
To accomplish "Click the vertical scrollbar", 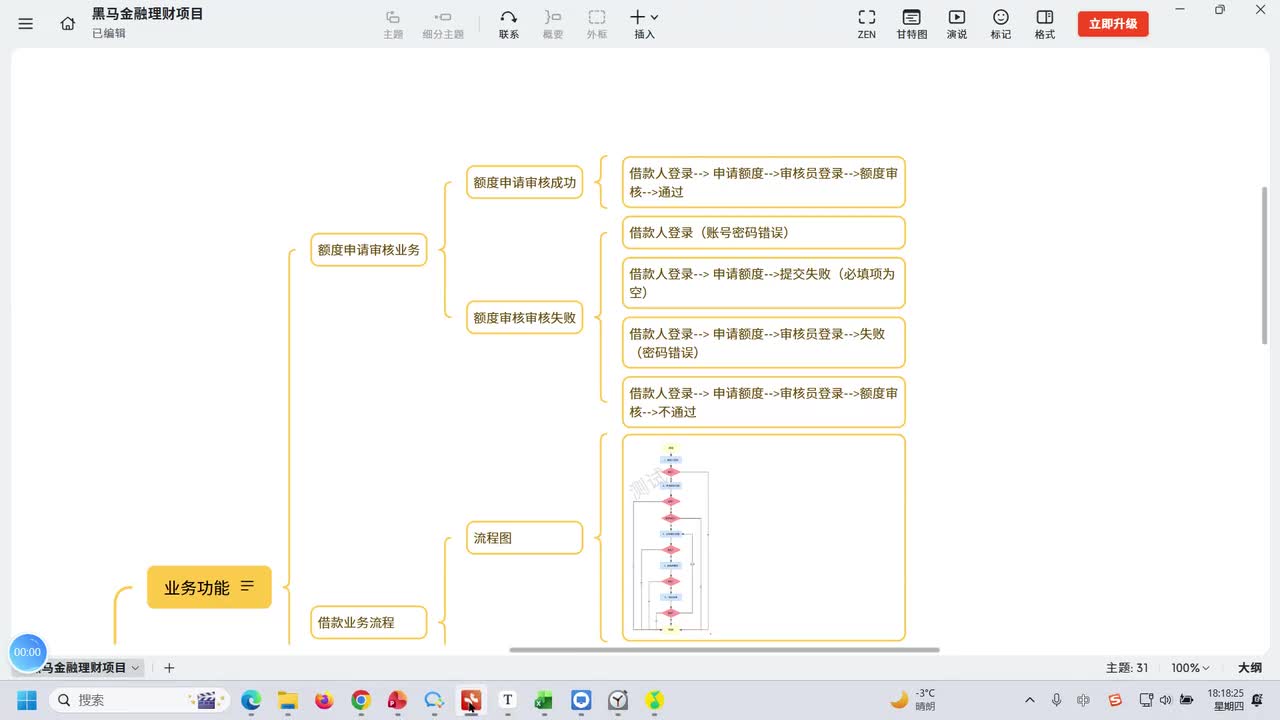I will 1265,265.
